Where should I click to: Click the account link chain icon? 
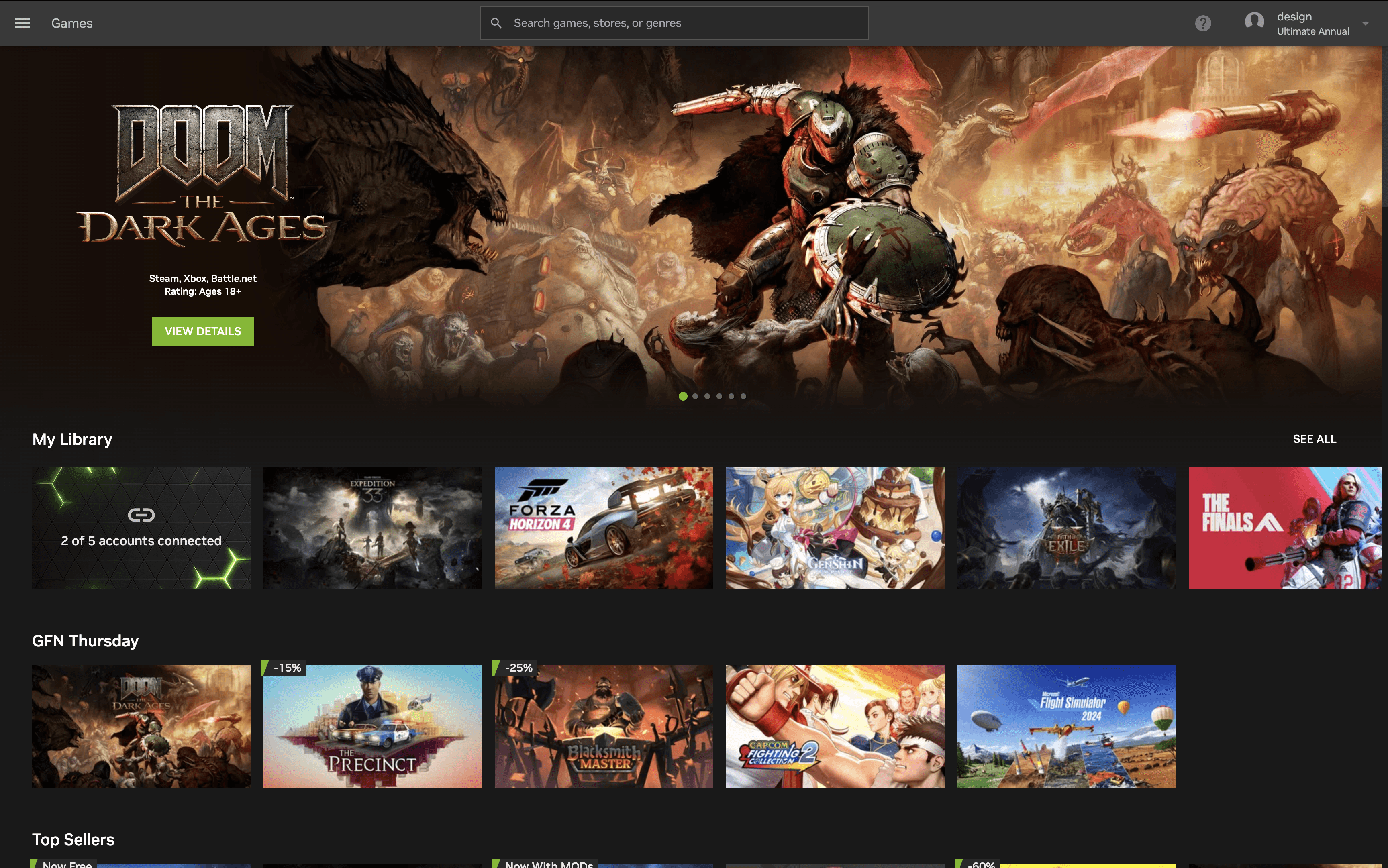click(141, 515)
